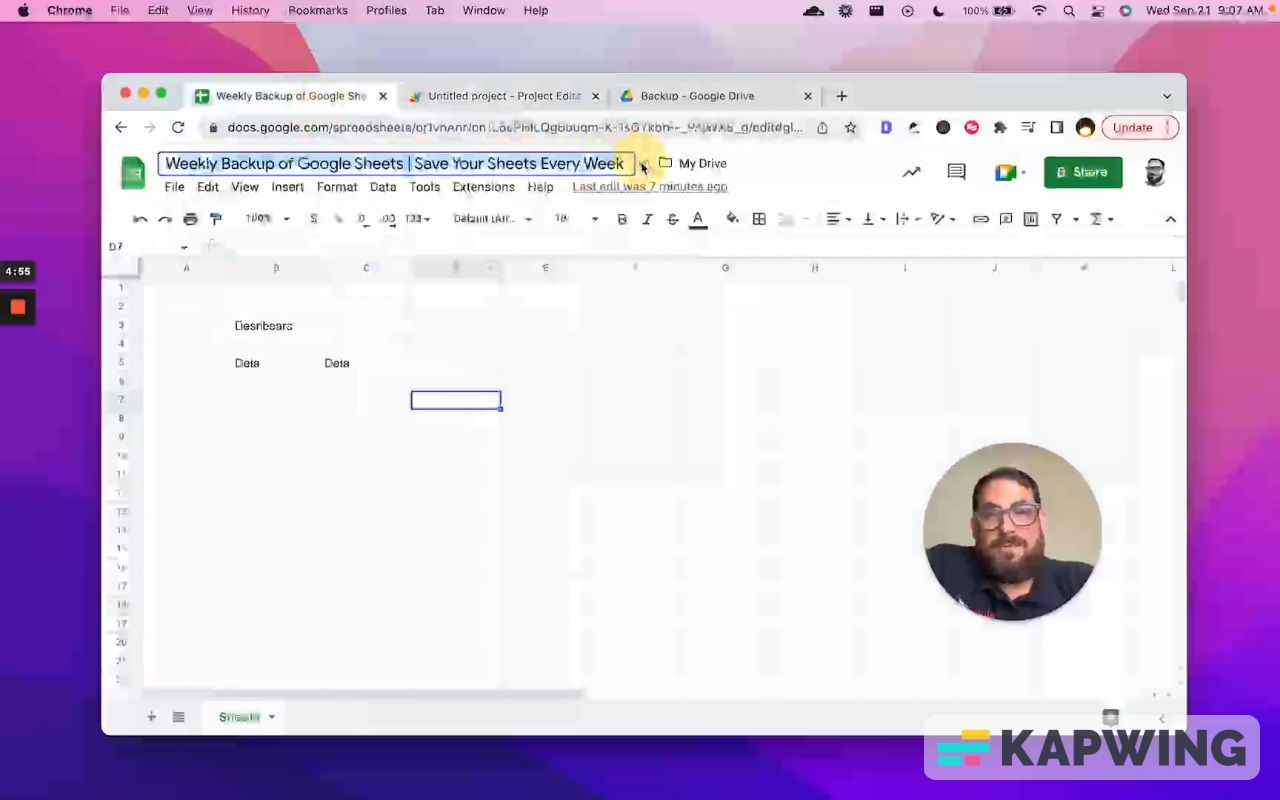Toggle bold formatting
Image resolution: width=1280 pixels, height=800 pixels.
click(622, 219)
